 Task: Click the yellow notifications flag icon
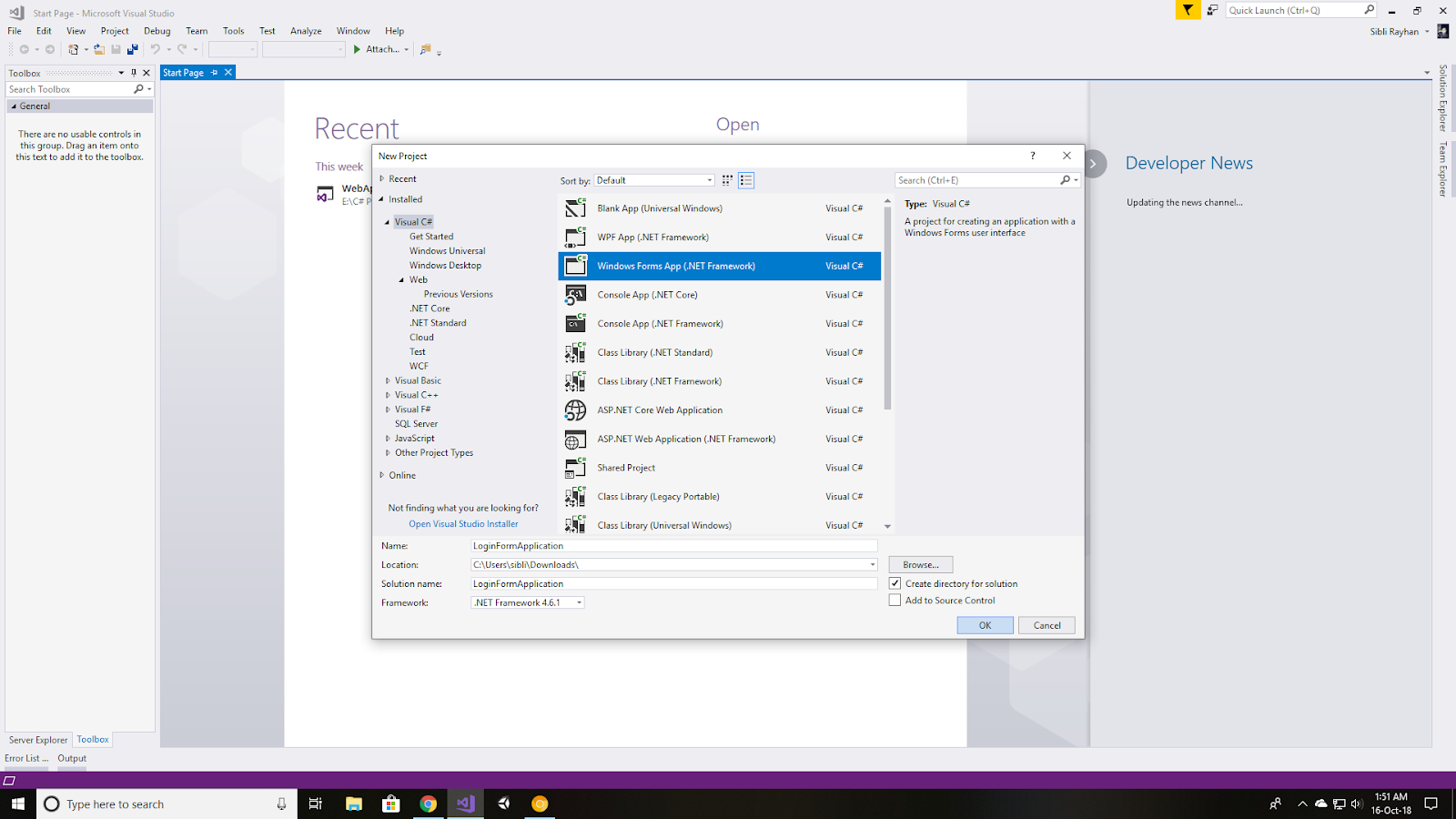coord(1188,10)
